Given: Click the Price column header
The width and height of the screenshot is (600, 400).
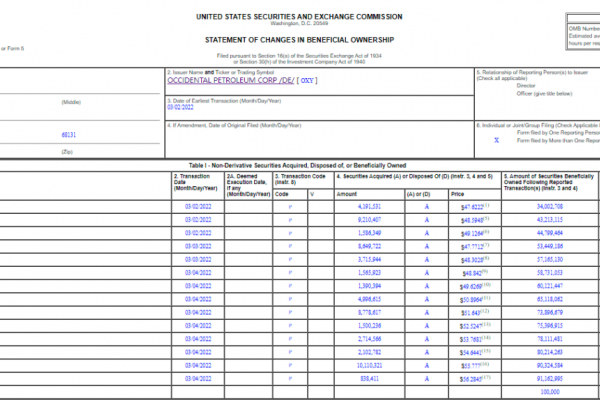Looking at the screenshot, I should pos(459,193).
